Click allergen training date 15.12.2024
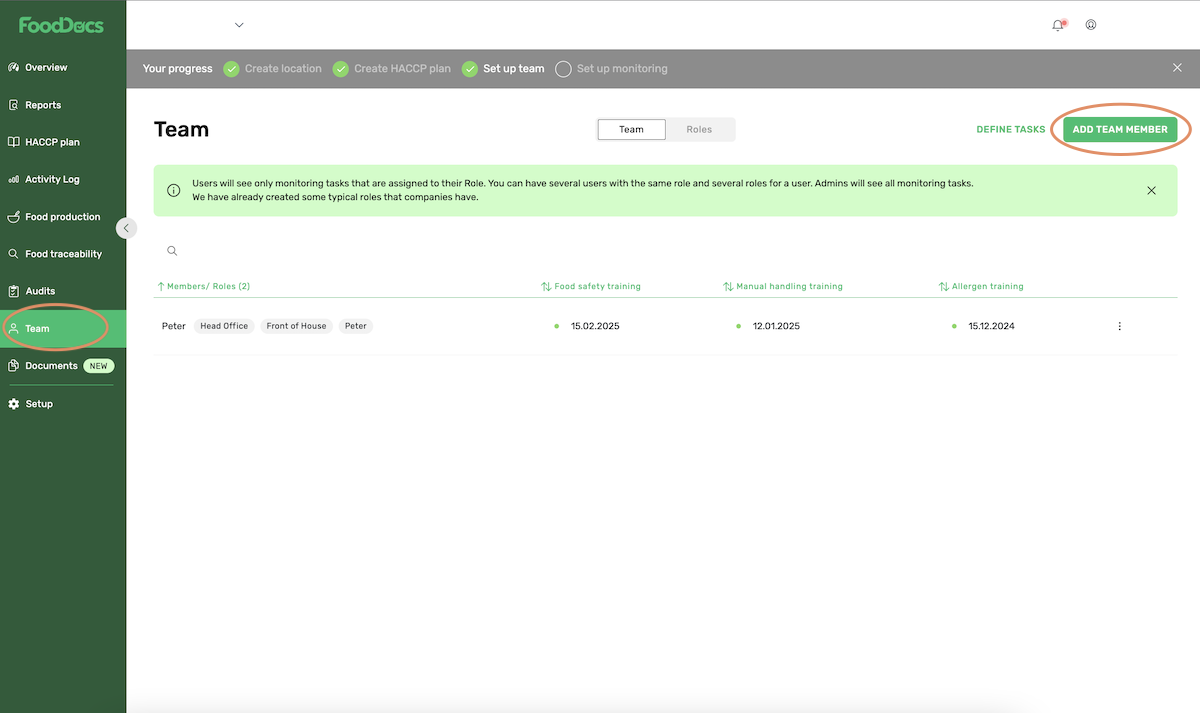The image size is (1200, 713). click(x=992, y=326)
